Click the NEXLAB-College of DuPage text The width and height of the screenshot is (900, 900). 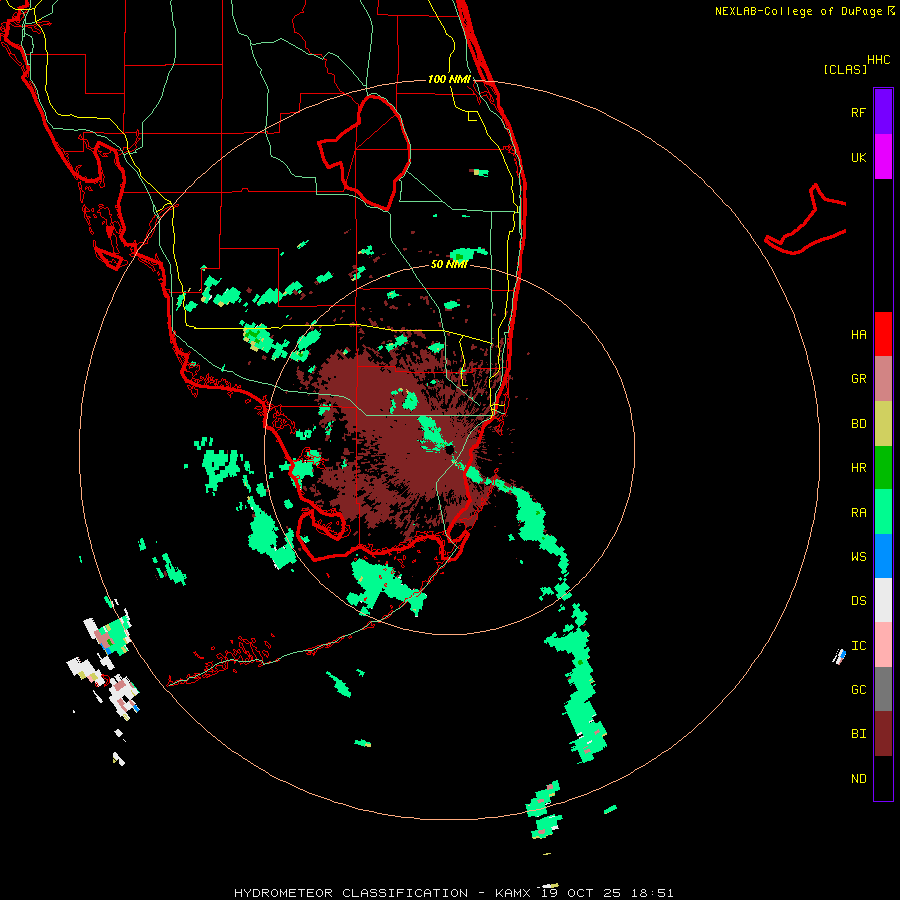pos(798,11)
